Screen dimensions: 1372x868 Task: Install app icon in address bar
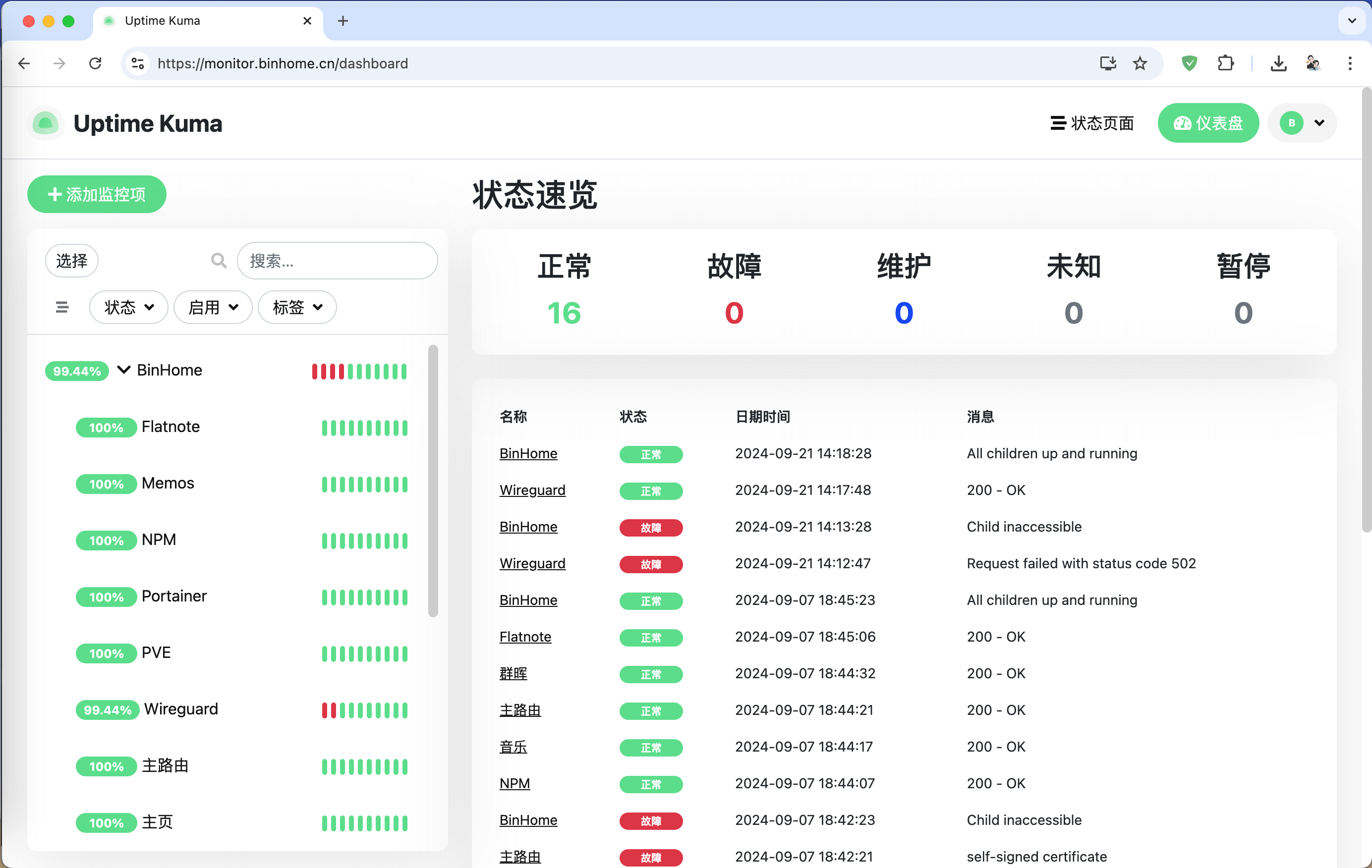coord(1108,63)
